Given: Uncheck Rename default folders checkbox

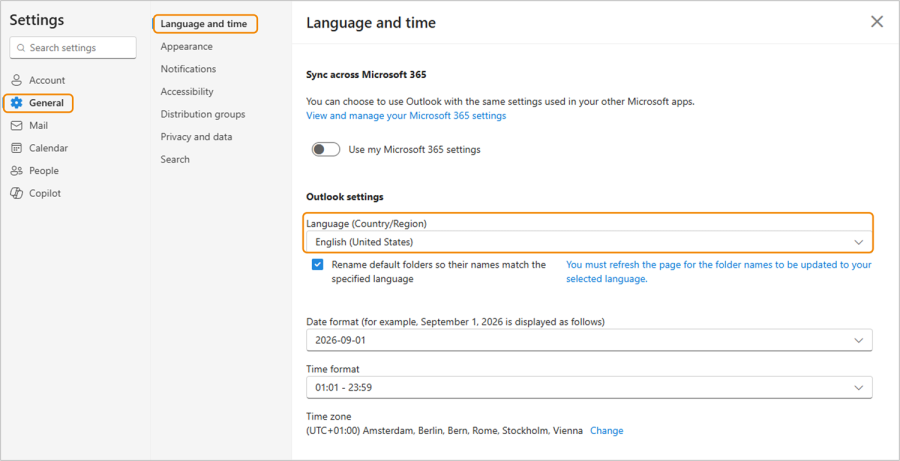Looking at the screenshot, I should (x=317, y=265).
